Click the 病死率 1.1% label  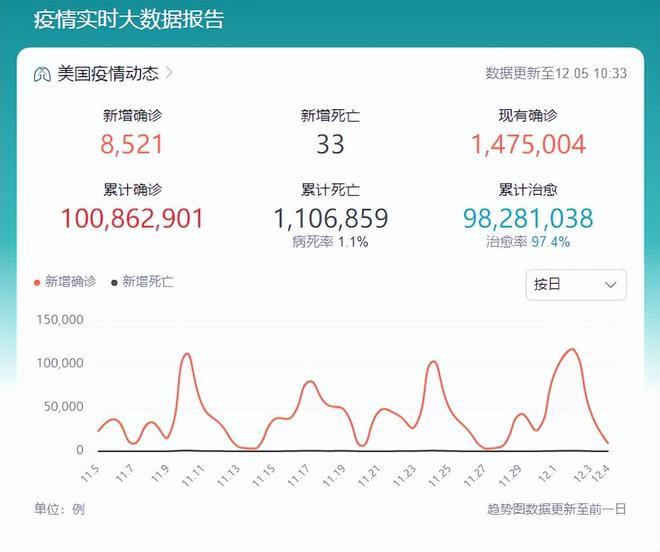point(330,242)
